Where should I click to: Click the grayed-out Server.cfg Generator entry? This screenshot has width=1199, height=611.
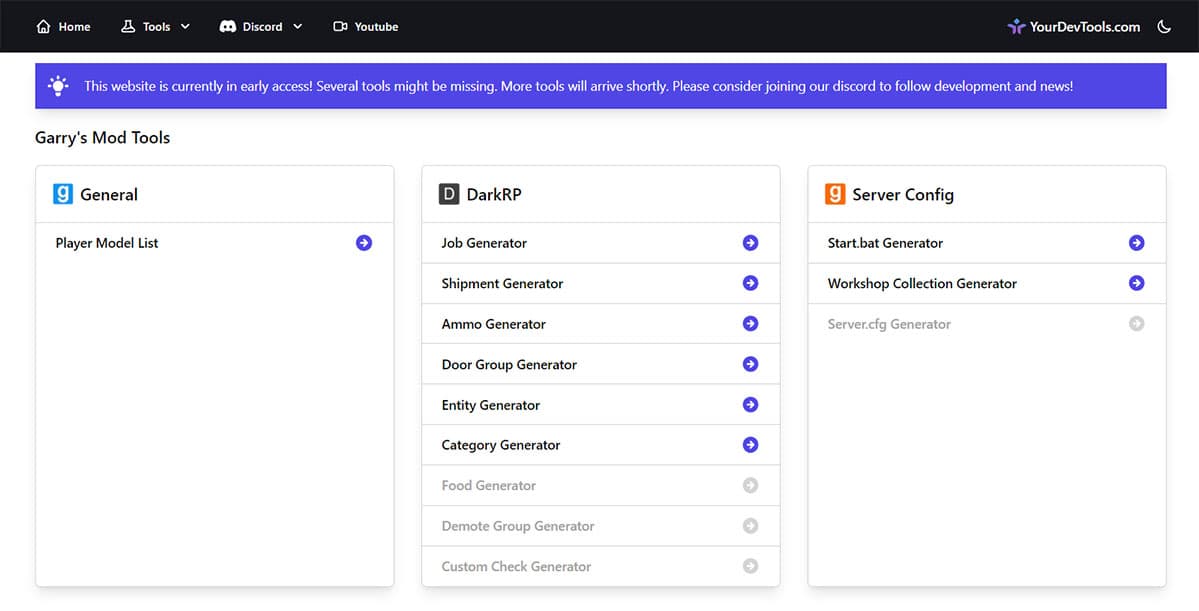point(889,323)
